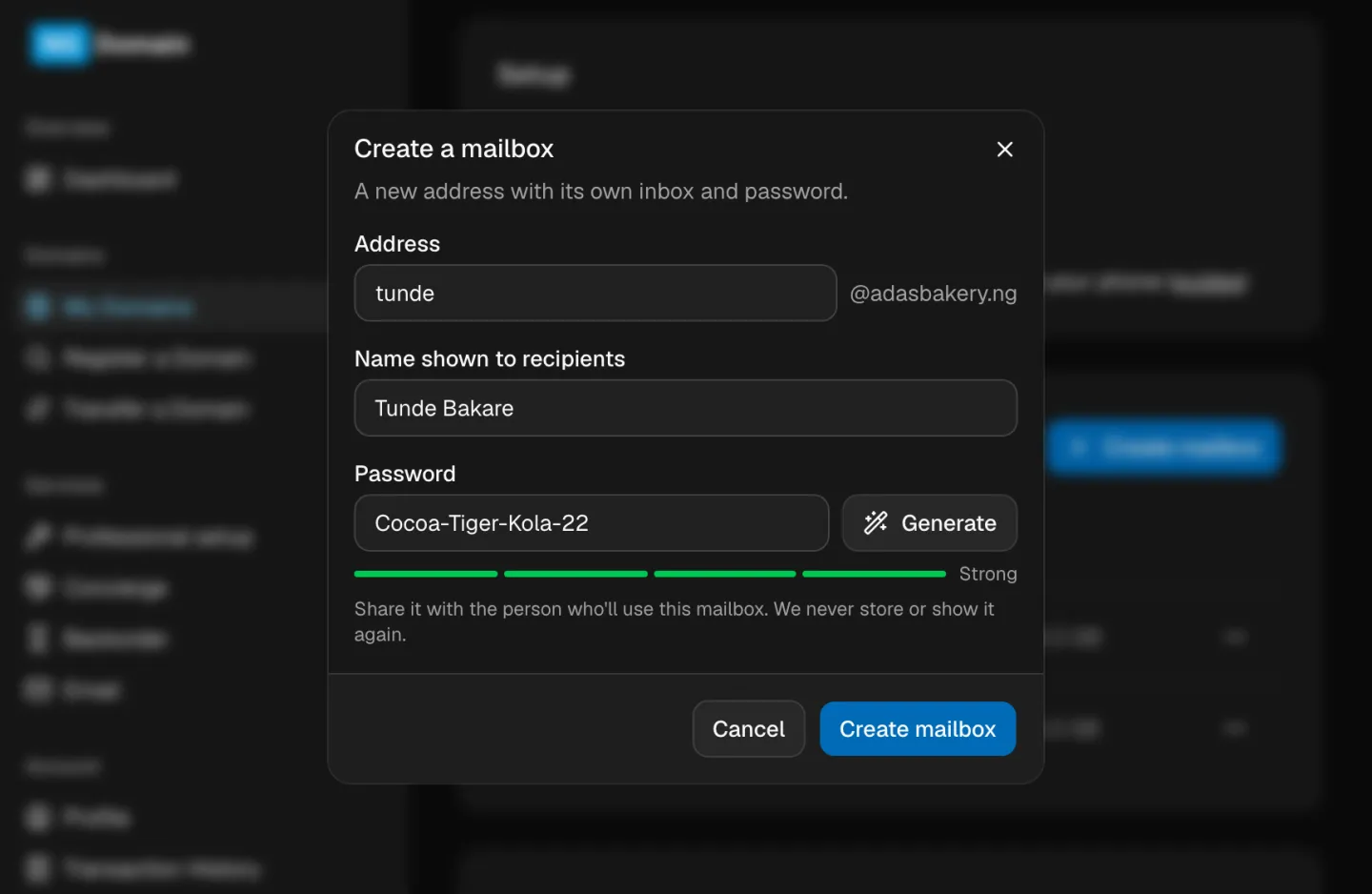Cancel mailbox creation
The image size is (1372, 894).
[749, 729]
